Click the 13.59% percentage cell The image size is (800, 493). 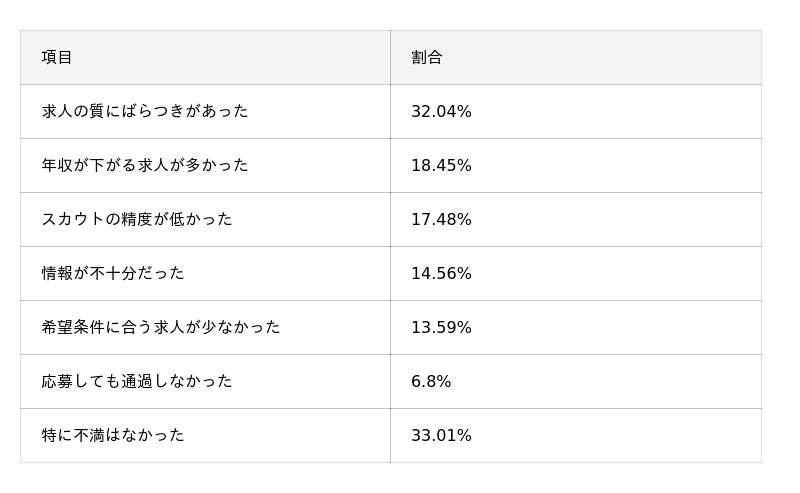click(x=441, y=328)
